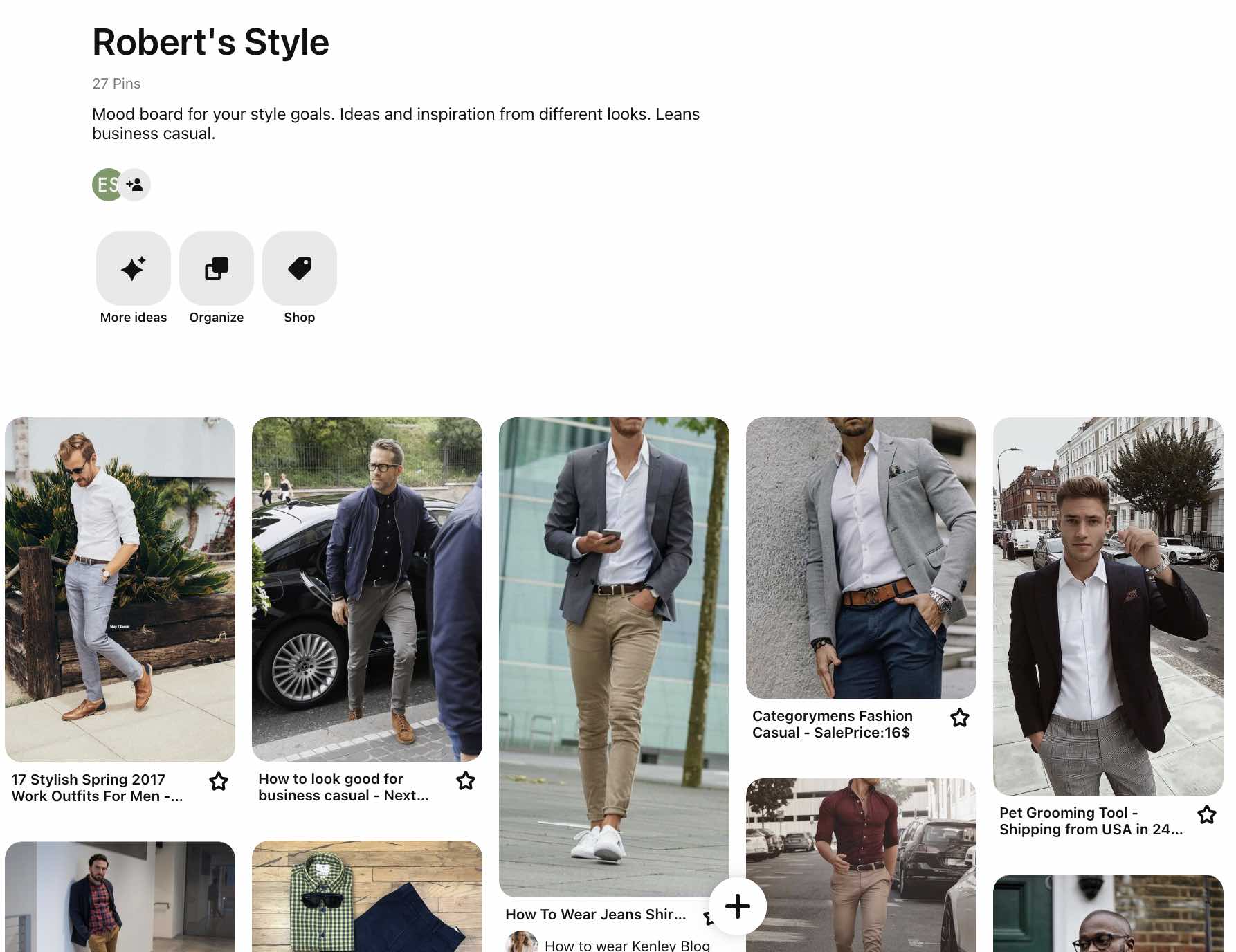The height and width of the screenshot is (952, 1236).
Task: Open the navy bomber jacket pin image
Action: (x=367, y=589)
